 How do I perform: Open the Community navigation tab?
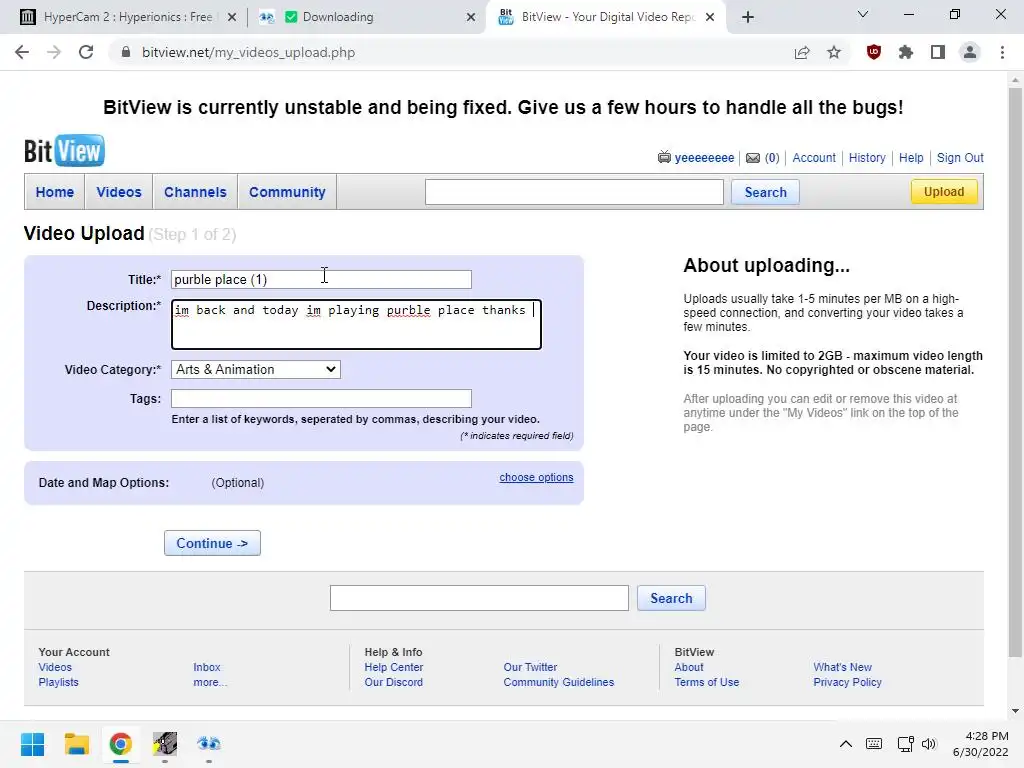tap(287, 192)
